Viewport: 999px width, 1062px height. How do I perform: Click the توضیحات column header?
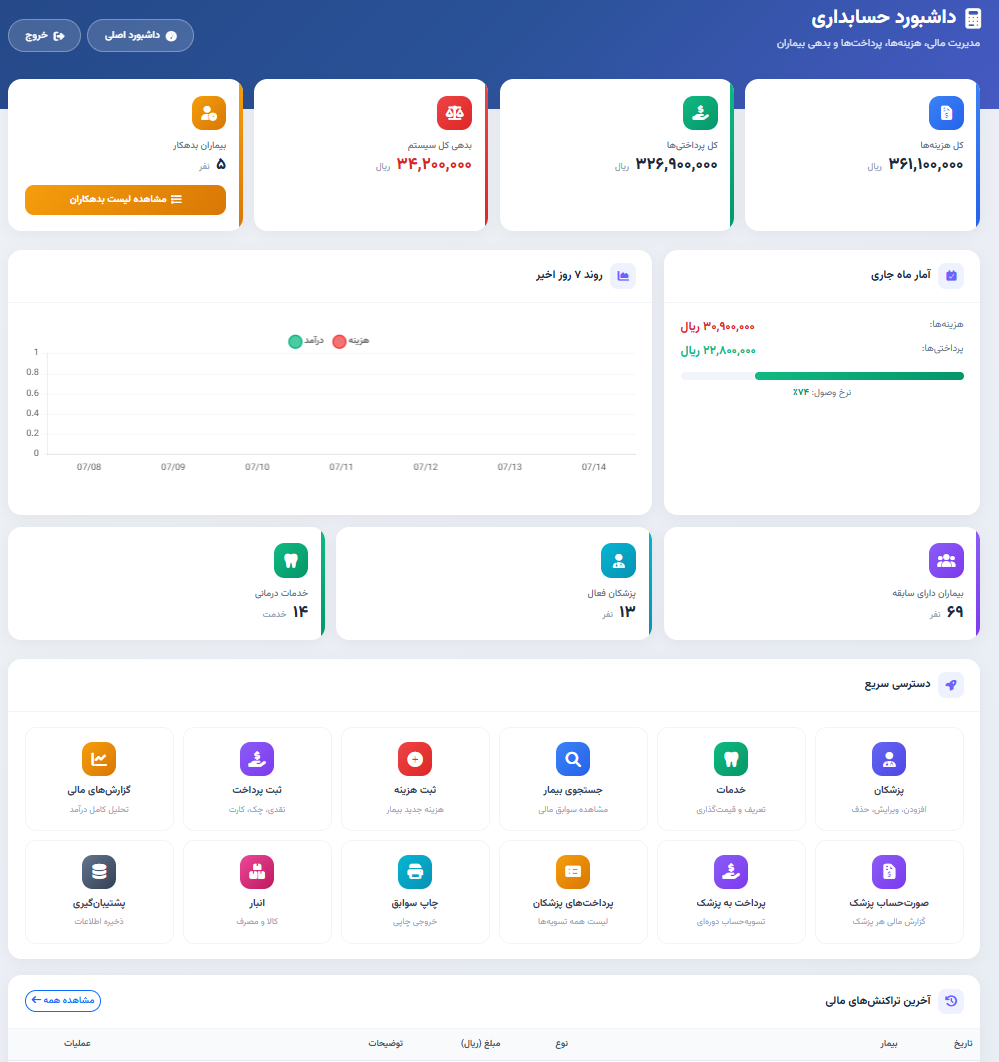[x=385, y=1044]
